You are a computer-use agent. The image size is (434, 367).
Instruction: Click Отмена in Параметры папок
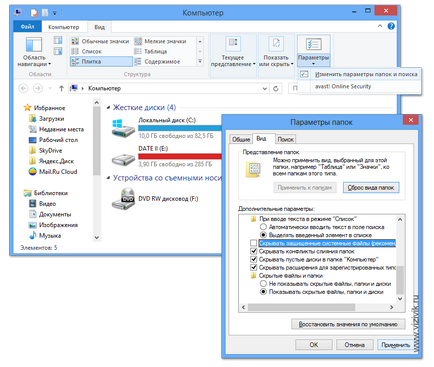354,345
